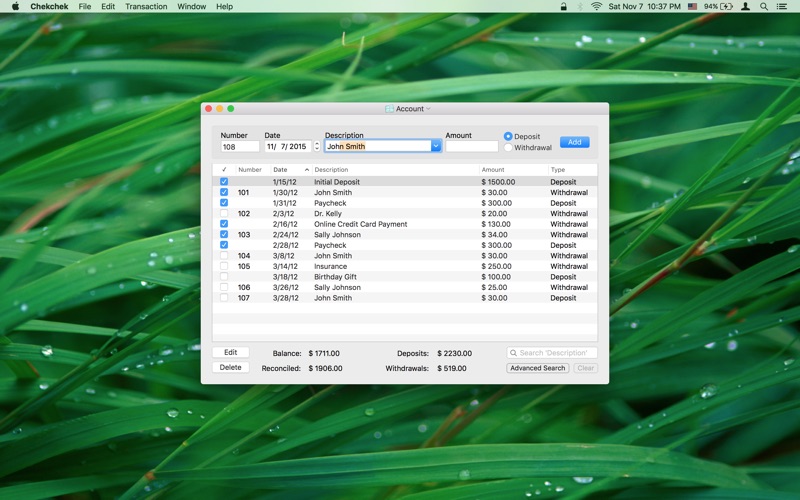Open the Edit menu in menu bar
The width and height of the screenshot is (800, 500).
pos(107,6)
